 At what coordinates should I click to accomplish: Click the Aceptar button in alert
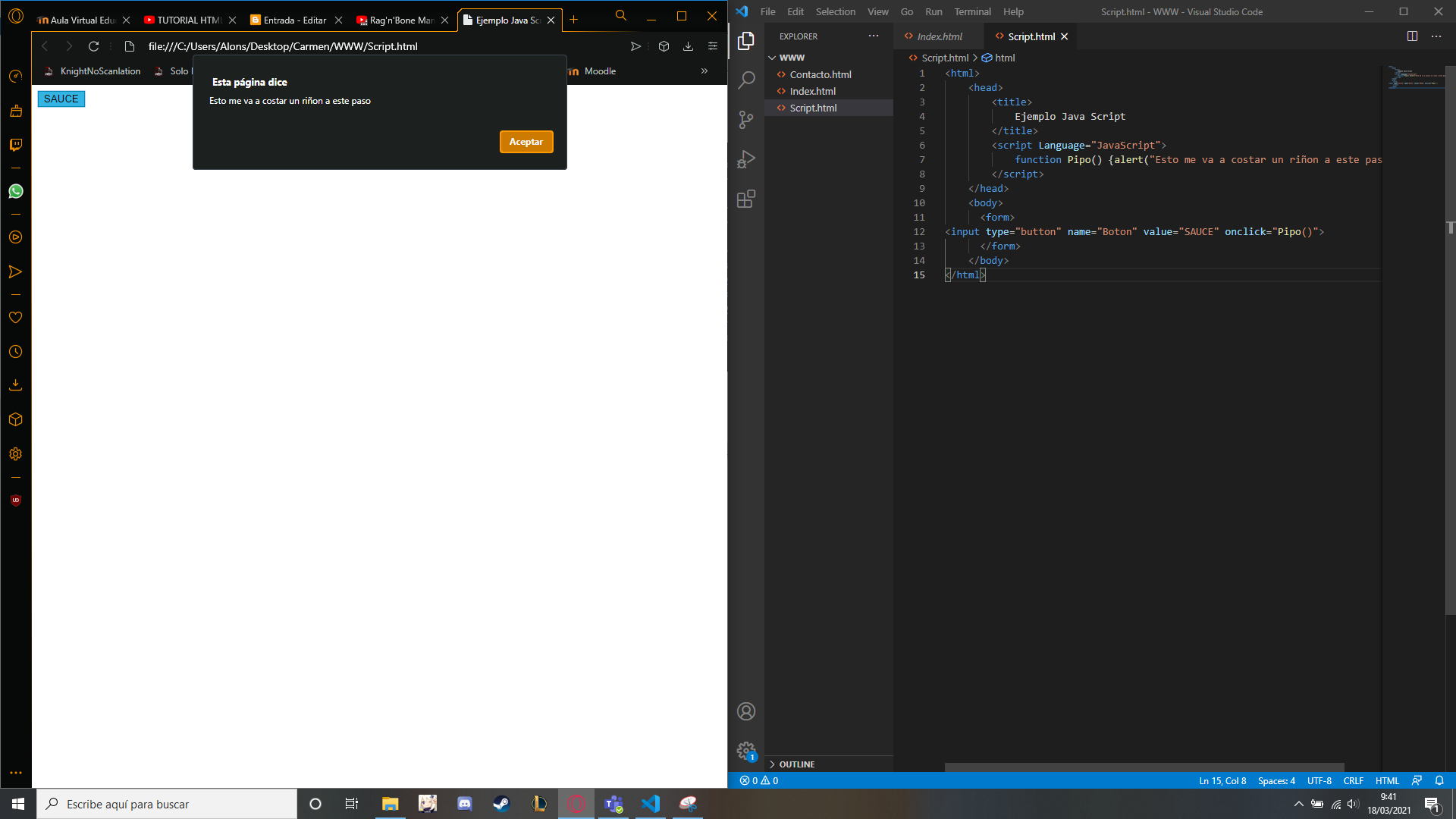pos(526,142)
